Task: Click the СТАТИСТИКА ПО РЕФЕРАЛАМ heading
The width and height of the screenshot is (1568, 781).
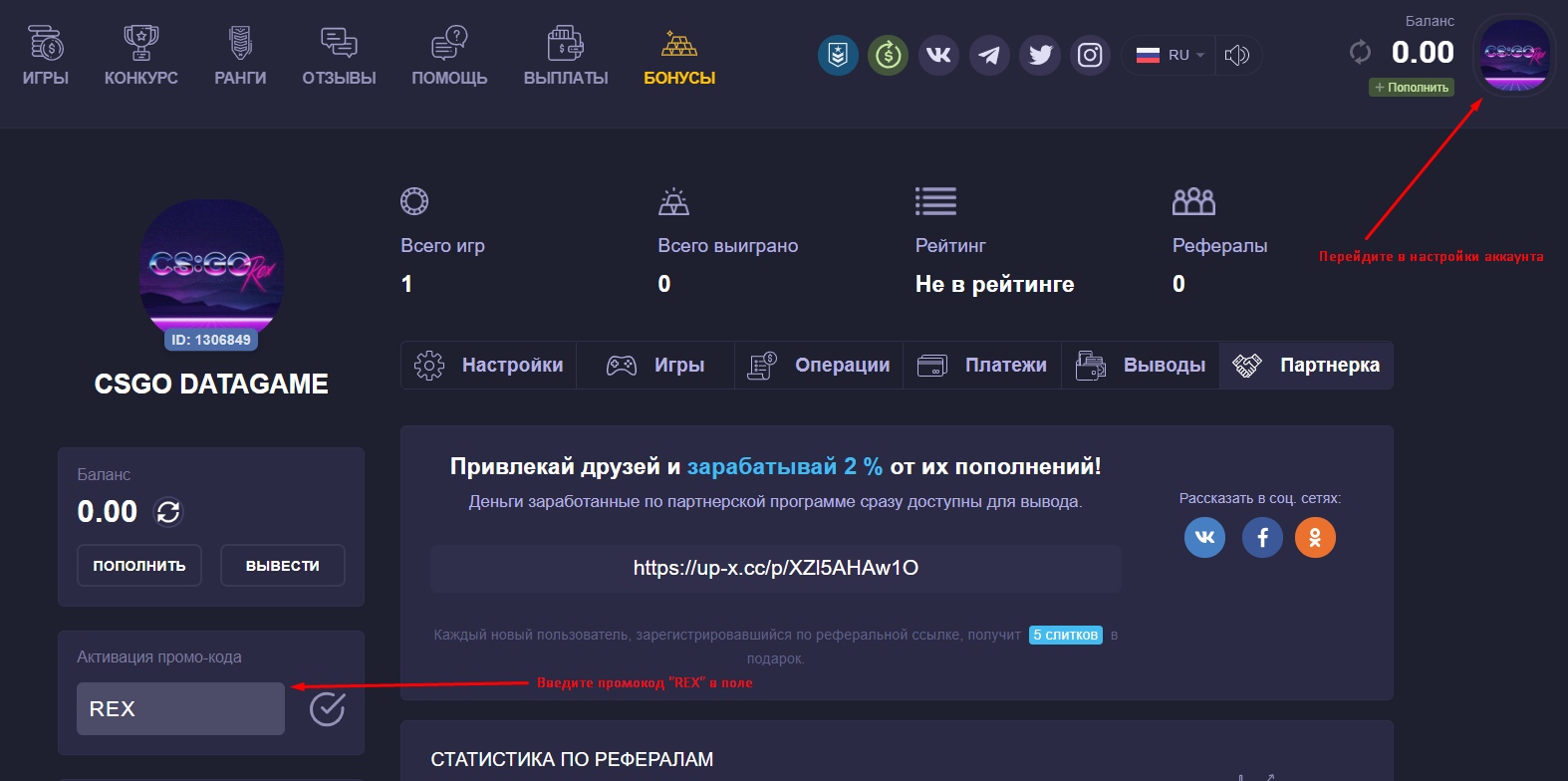Action: (572, 759)
